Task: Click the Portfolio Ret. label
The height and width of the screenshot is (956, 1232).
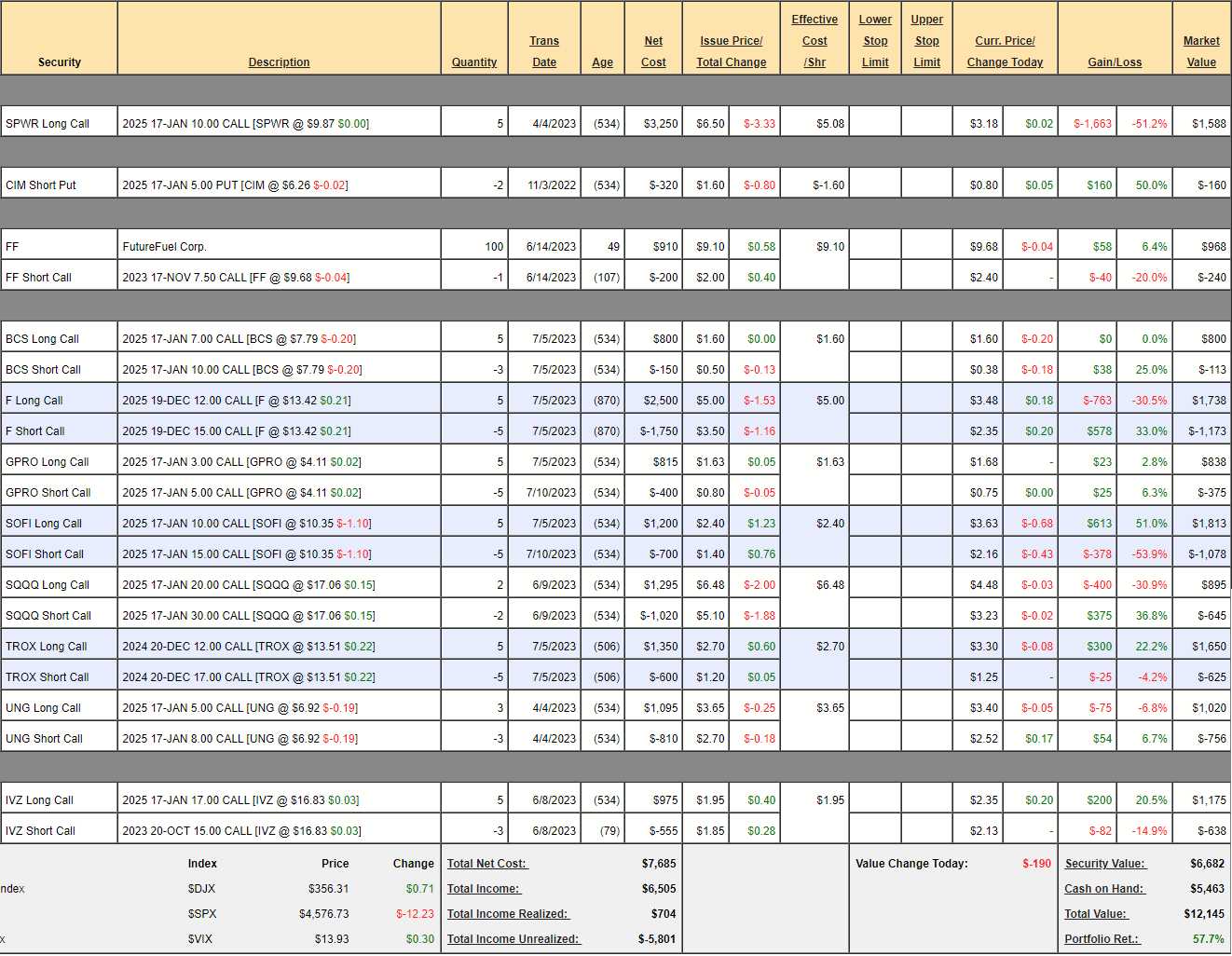Action: [1102, 939]
